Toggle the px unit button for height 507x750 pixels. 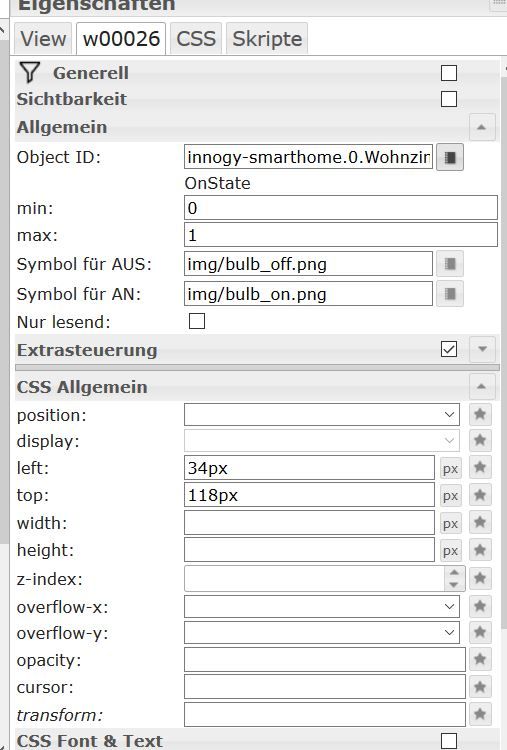click(451, 551)
